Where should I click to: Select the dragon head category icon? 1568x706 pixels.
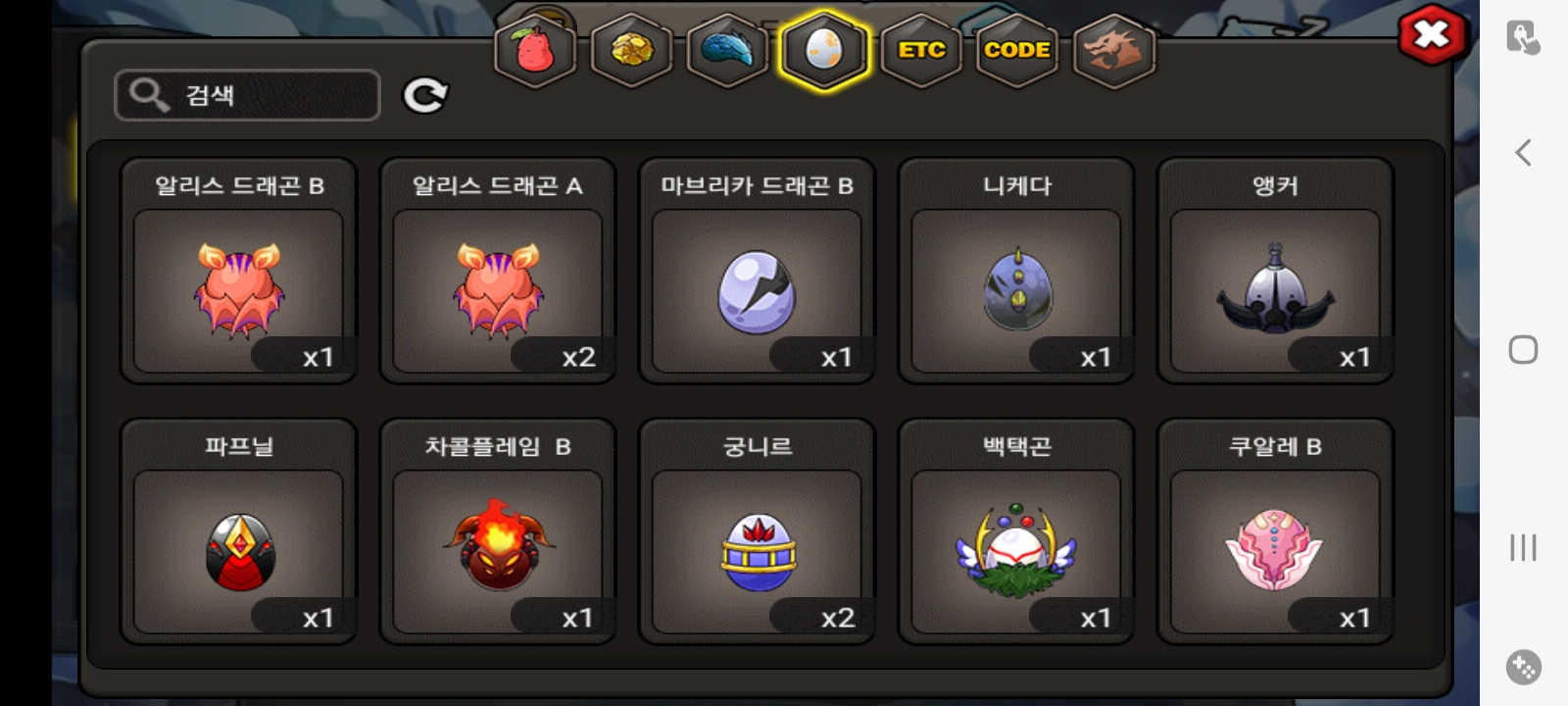pyautogui.click(x=1114, y=50)
